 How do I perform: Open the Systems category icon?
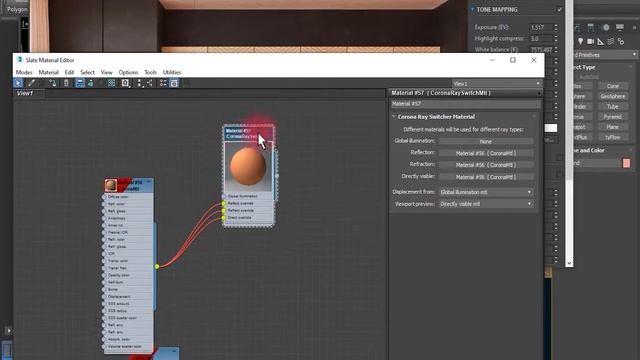point(621,41)
